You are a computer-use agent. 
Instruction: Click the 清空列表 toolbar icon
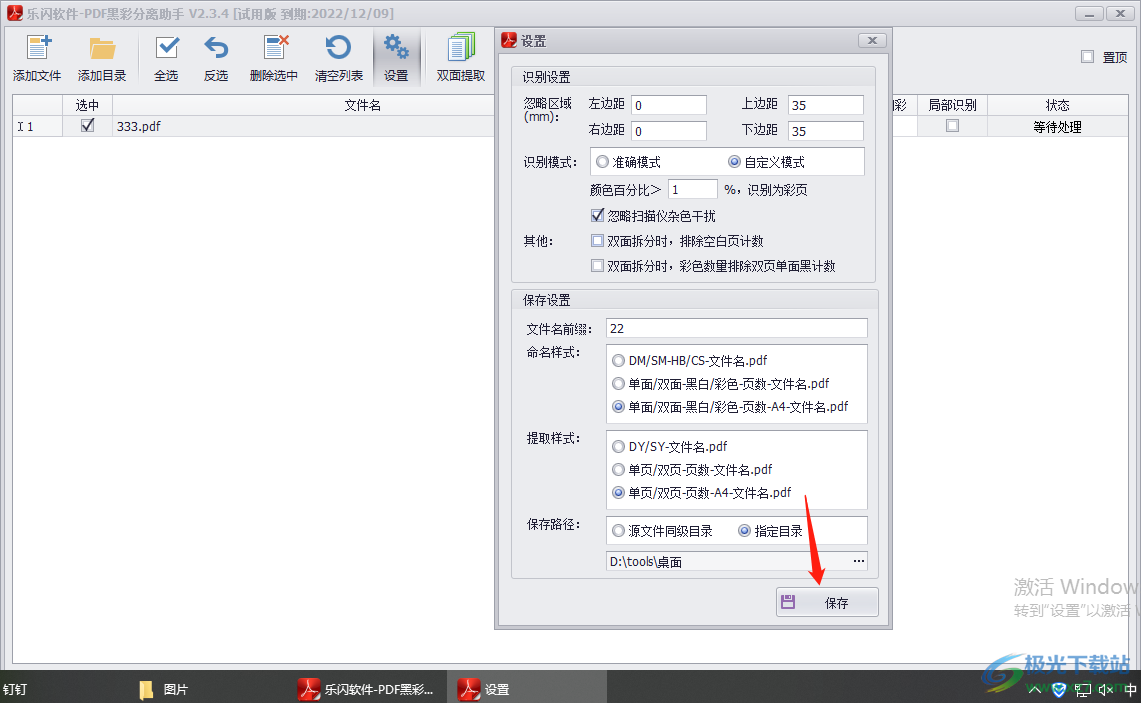coord(338,48)
